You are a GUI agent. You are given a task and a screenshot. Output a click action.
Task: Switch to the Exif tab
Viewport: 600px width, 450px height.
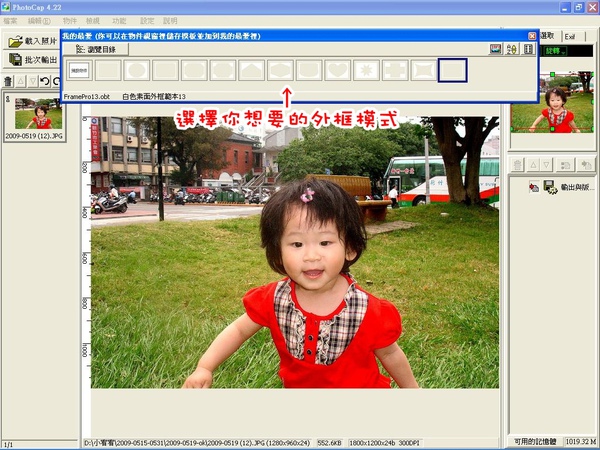pos(572,36)
